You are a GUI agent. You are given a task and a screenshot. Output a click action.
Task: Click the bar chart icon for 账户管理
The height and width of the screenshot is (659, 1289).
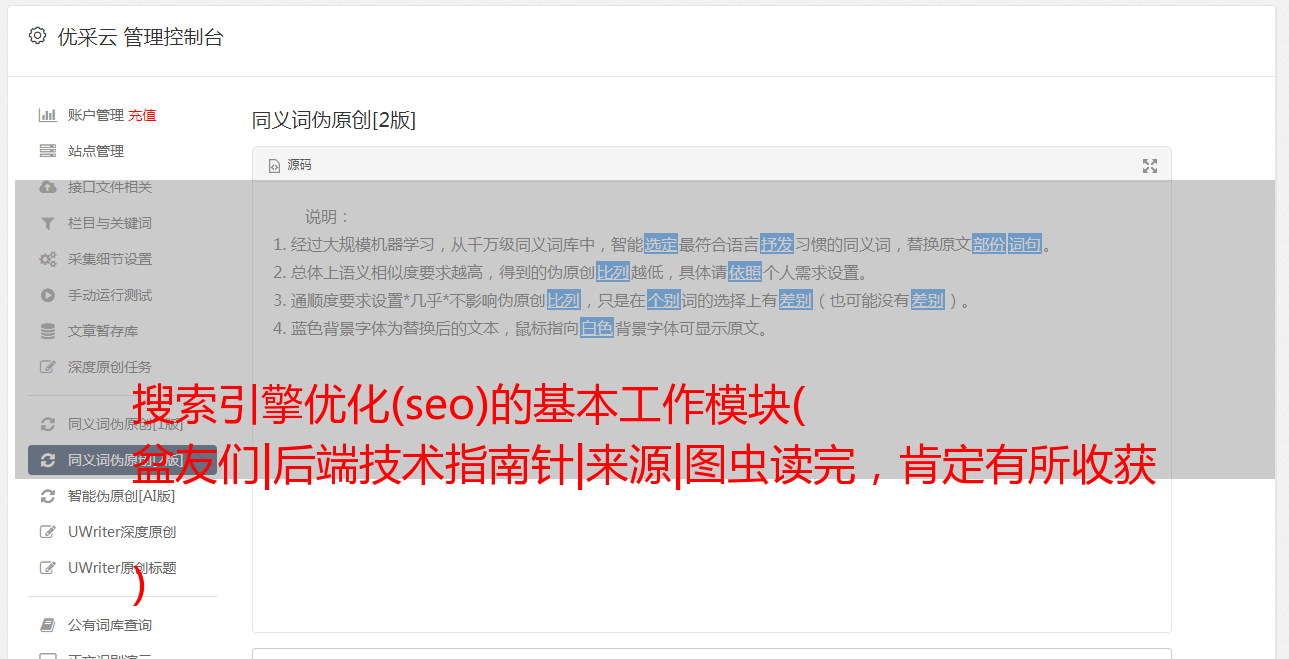point(47,115)
